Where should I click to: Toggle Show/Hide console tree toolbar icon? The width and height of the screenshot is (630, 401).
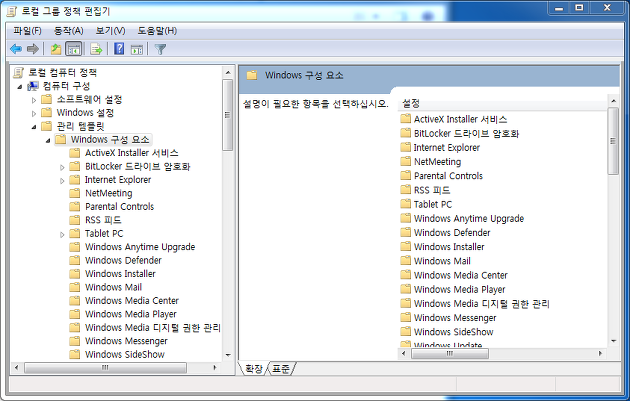pos(74,49)
